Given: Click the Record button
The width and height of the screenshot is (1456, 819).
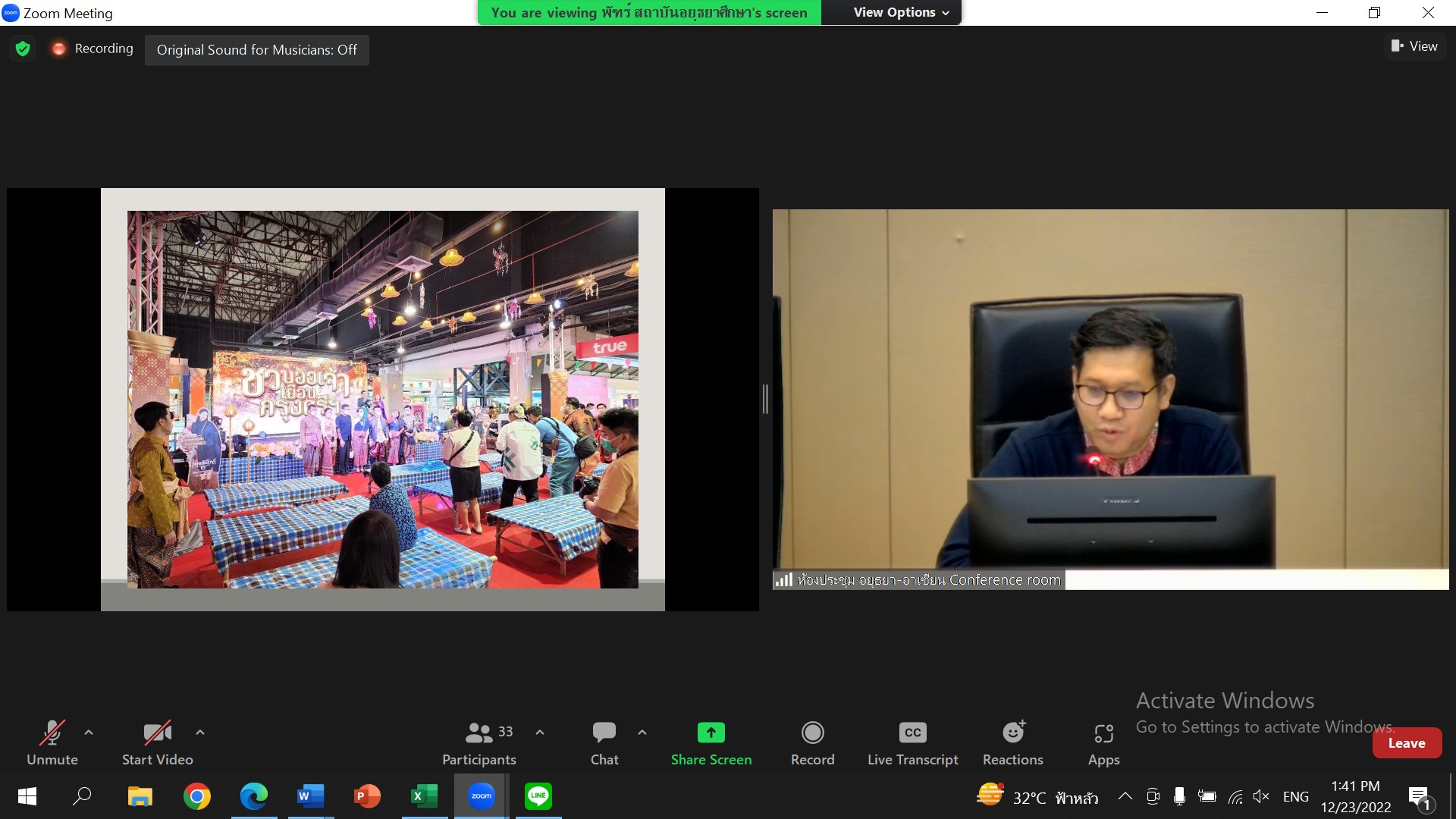Looking at the screenshot, I should click(812, 743).
